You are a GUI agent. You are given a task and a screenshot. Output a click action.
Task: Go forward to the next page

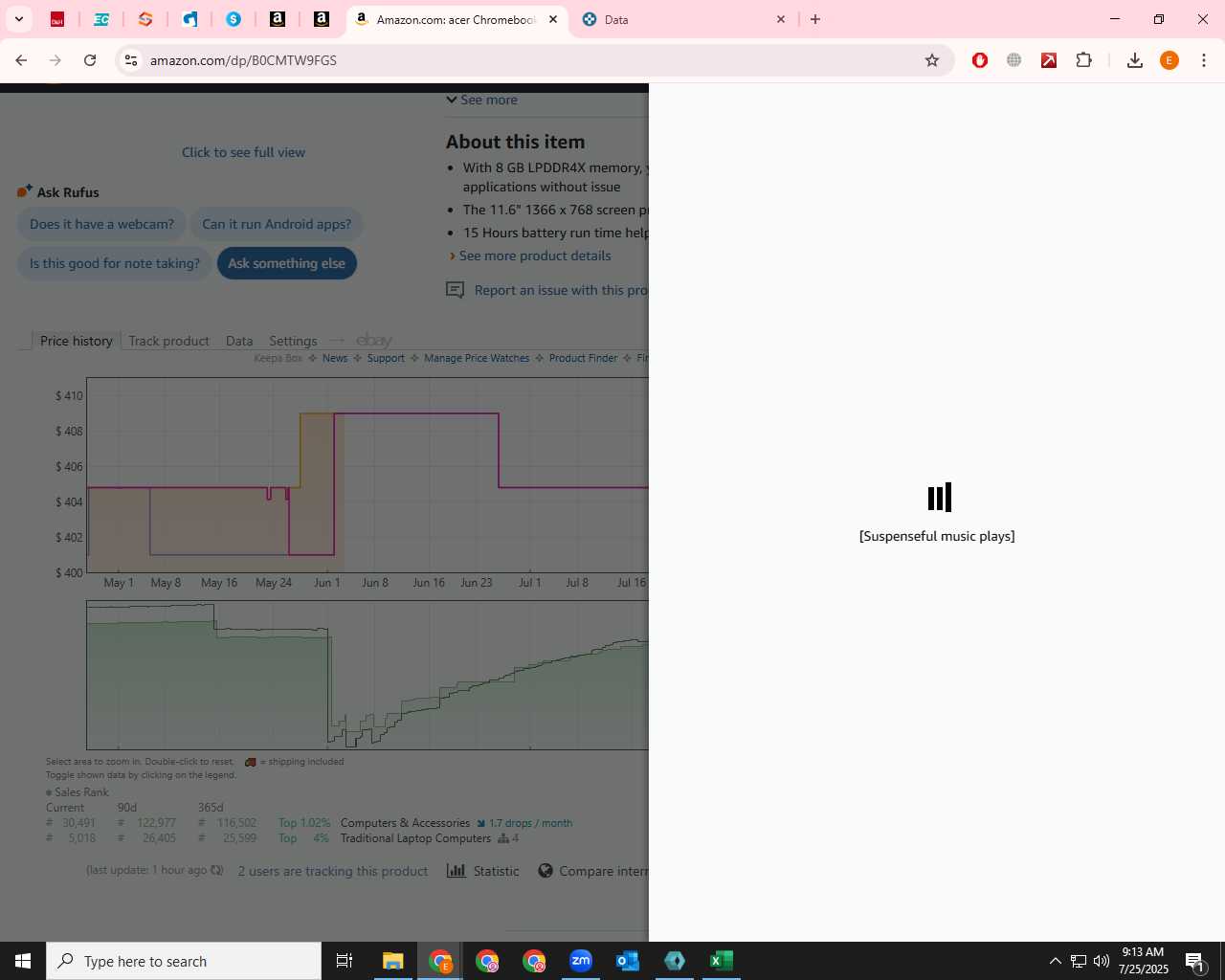coord(56,60)
